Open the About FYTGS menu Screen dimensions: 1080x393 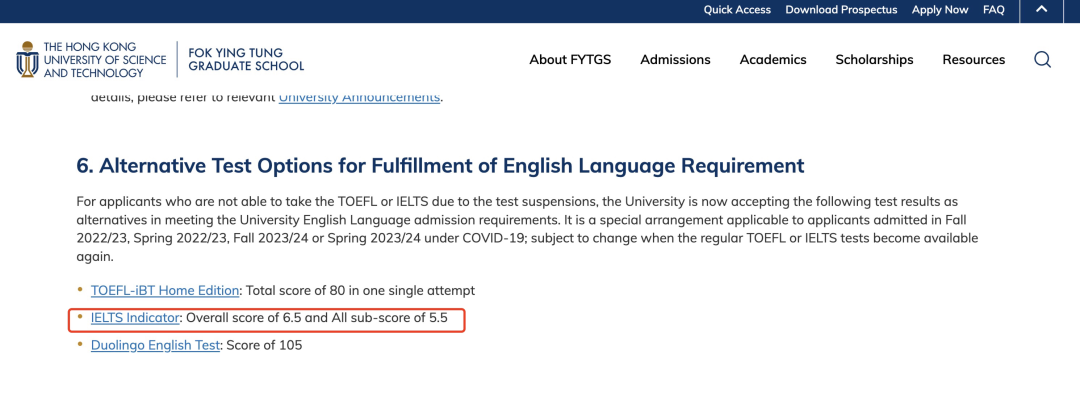570,60
